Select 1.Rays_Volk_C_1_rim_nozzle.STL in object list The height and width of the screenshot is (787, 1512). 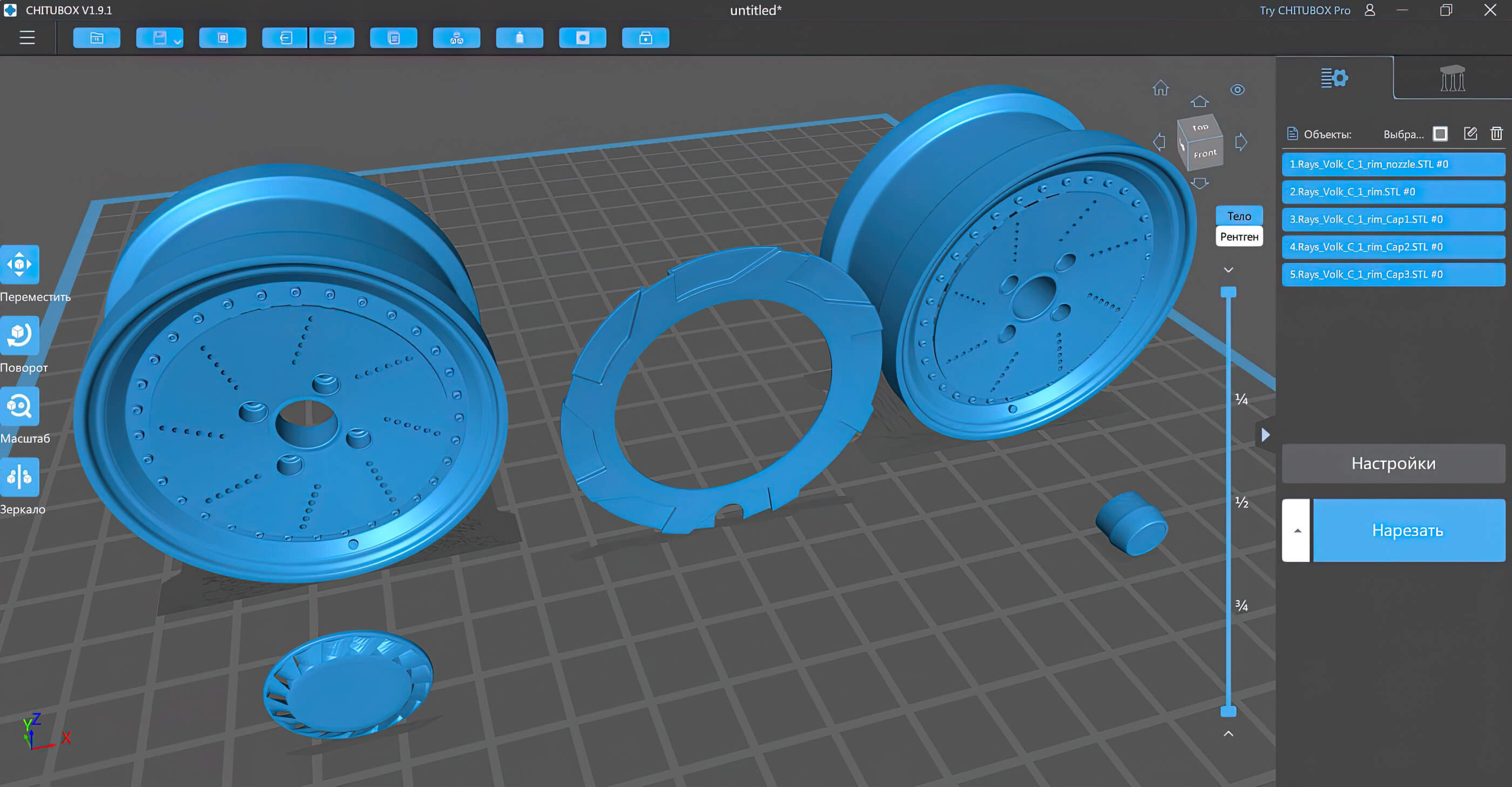(1393, 164)
